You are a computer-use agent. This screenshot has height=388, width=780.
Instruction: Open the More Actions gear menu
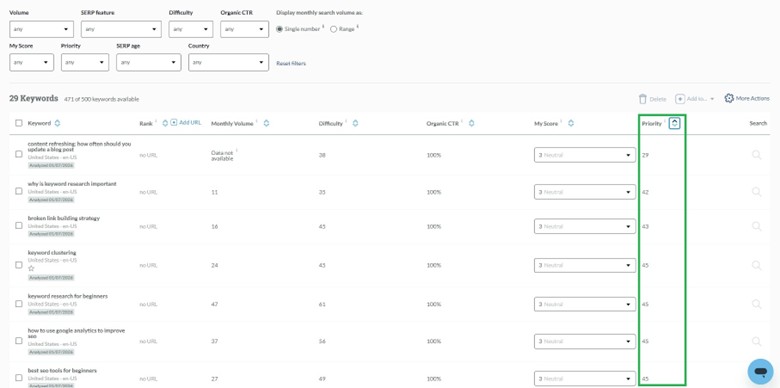(x=729, y=98)
